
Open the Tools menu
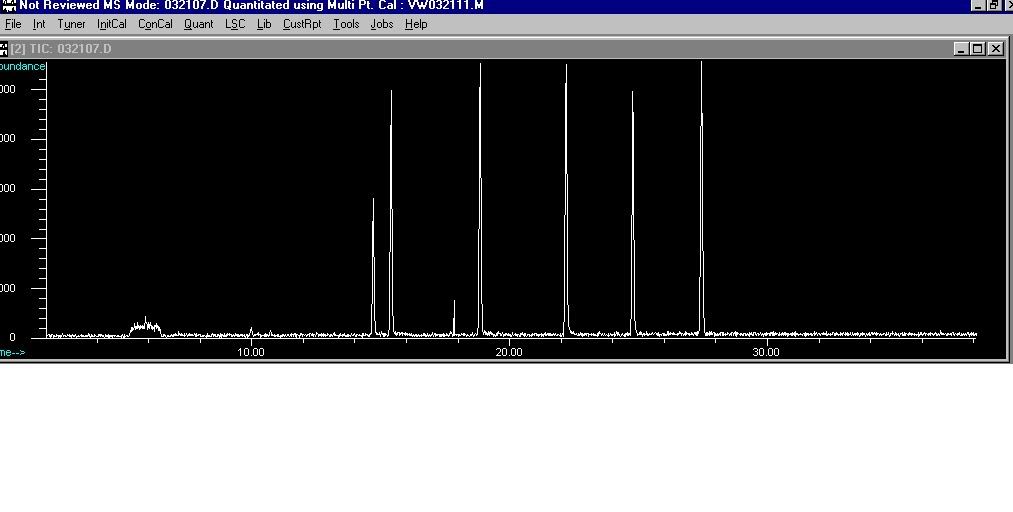tap(346, 24)
